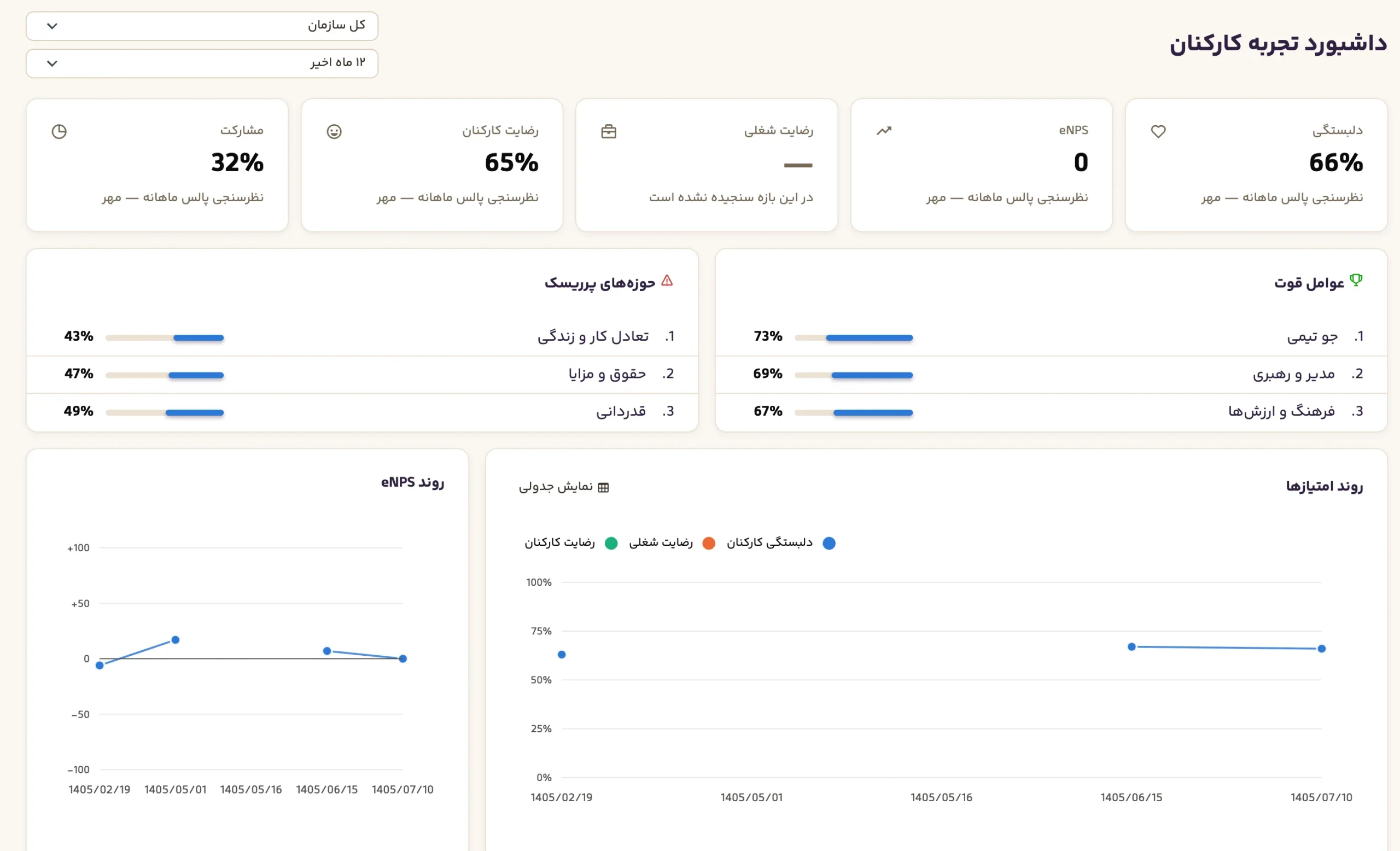The image size is (1400, 851).
Task: Click the حقوق و مزایا 47% progress bar
Action: point(165,375)
